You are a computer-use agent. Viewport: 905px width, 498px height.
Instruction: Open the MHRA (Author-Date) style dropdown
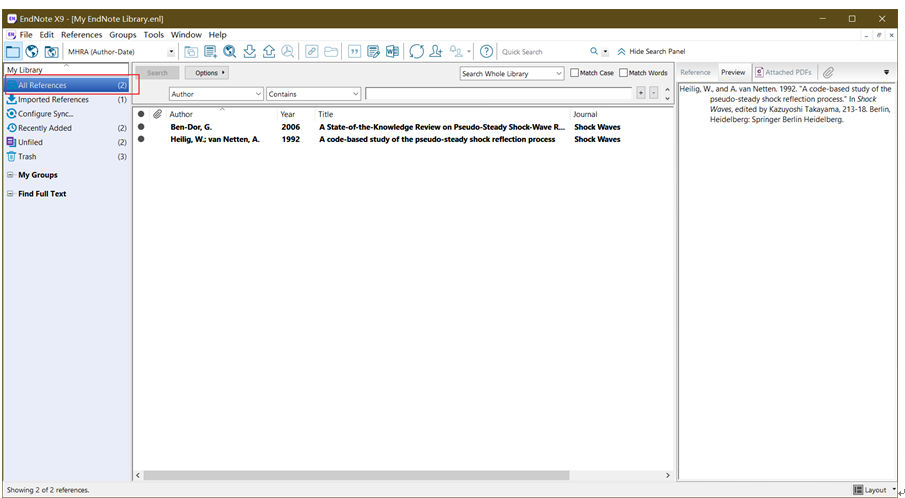pos(171,52)
